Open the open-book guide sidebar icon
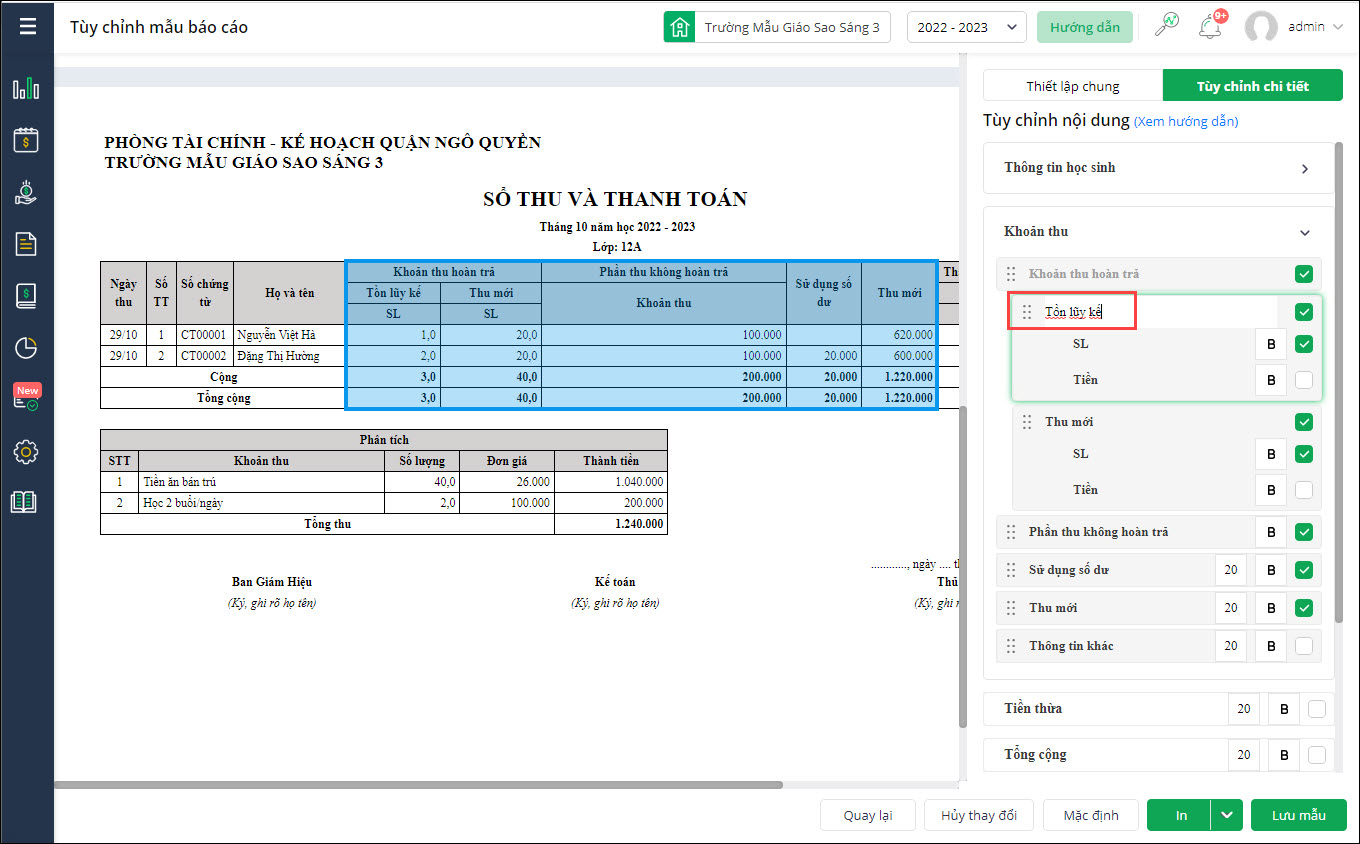Viewport: 1360px width, 844px height. [24, 502]
